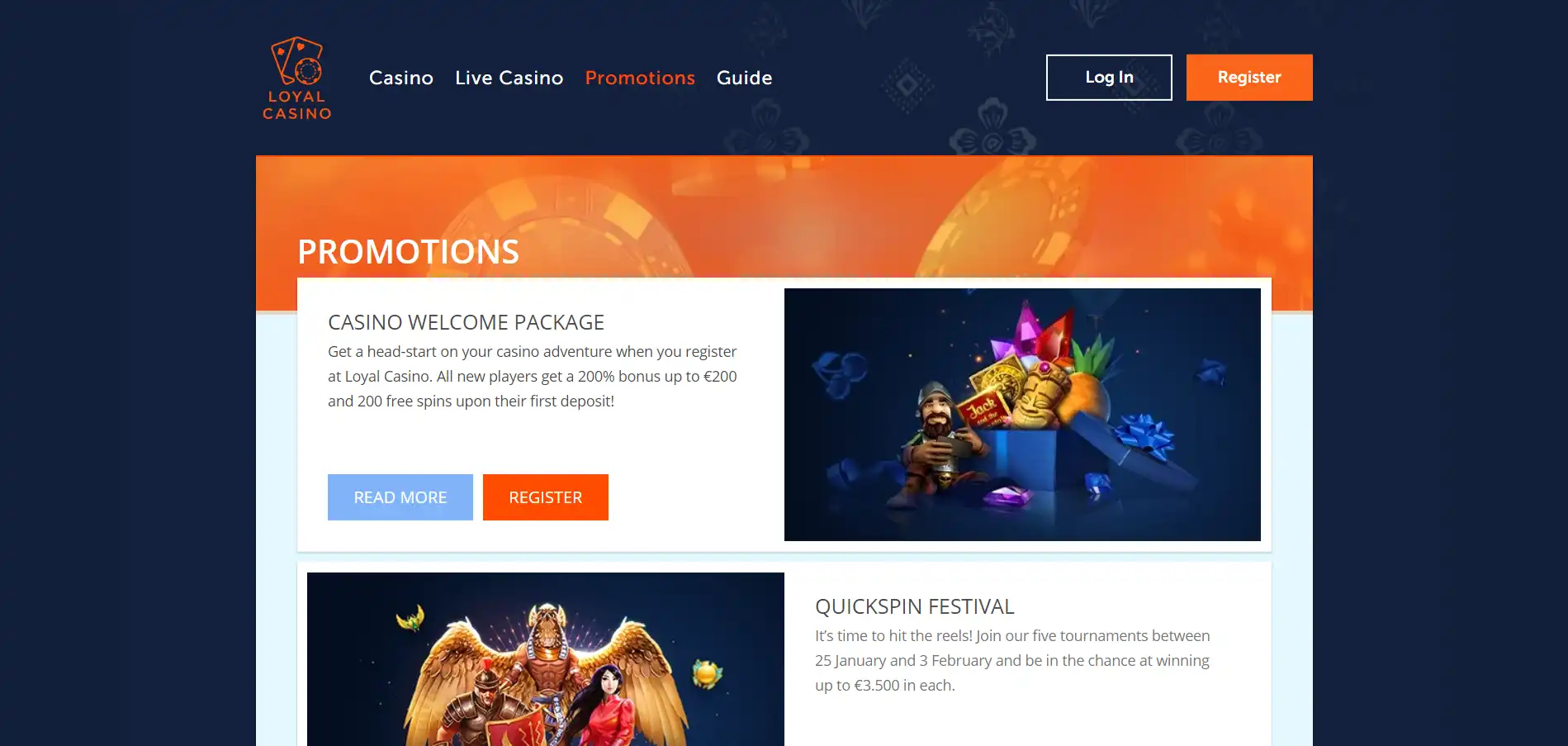Click READ MORE for welcome package
This screenshot has height=746, width=1568.
point(400,497)
